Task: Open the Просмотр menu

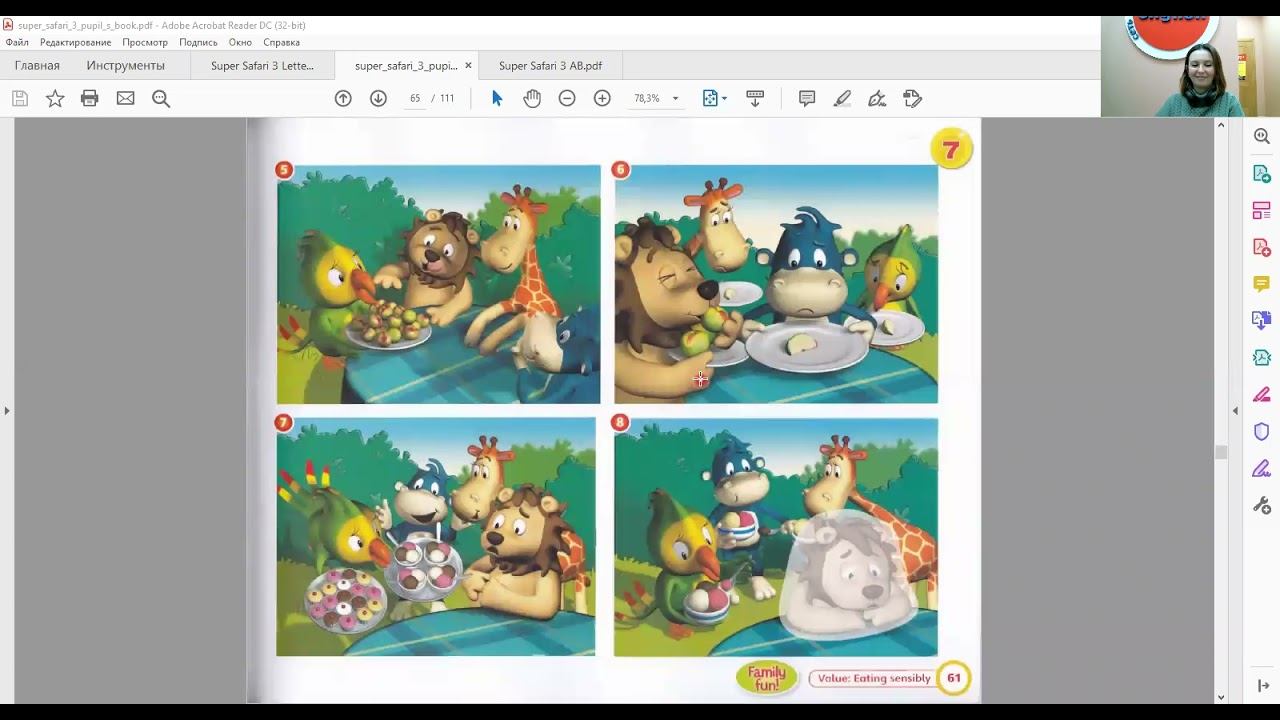Action: click(x=145, y=42)
